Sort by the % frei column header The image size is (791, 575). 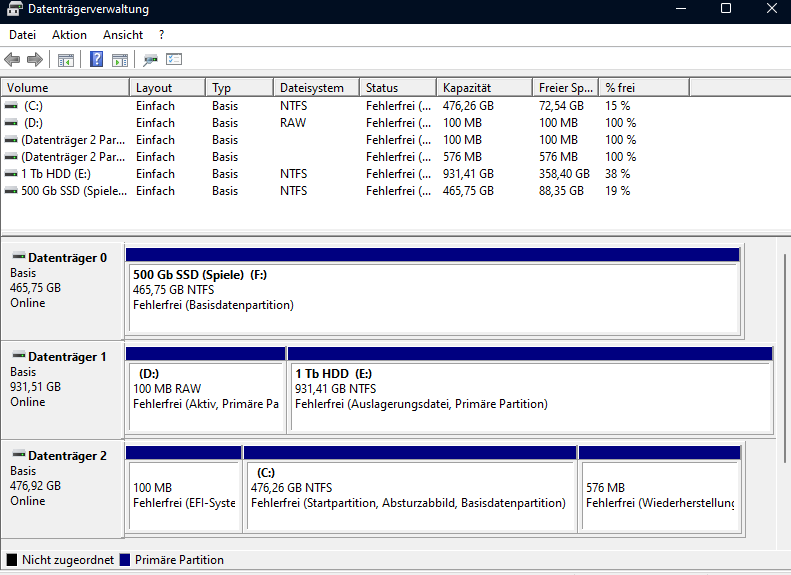tap(644, 88)
